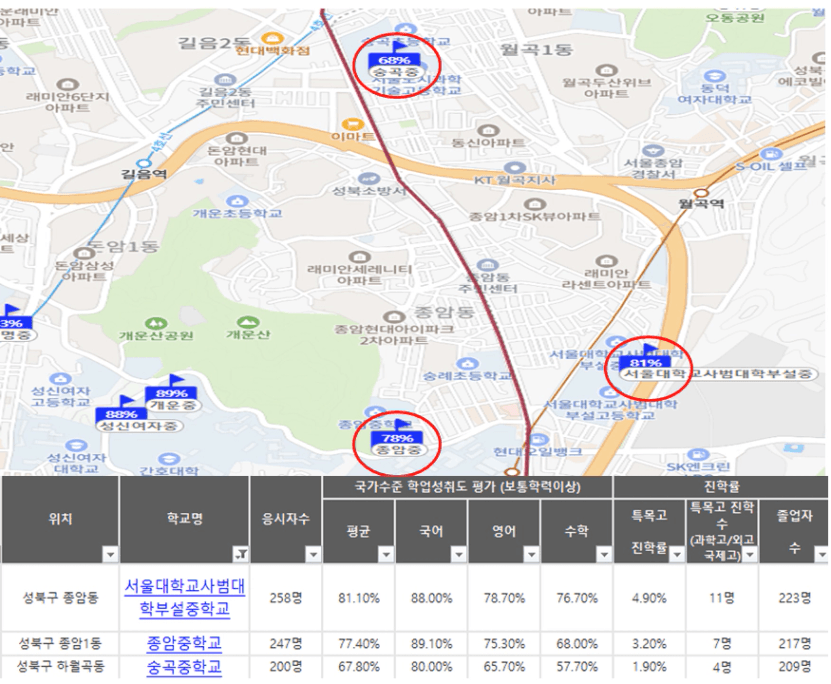Click the 래미안6단지 아파트 building icon
The image size is (831, 684).
tap(68, 85)
